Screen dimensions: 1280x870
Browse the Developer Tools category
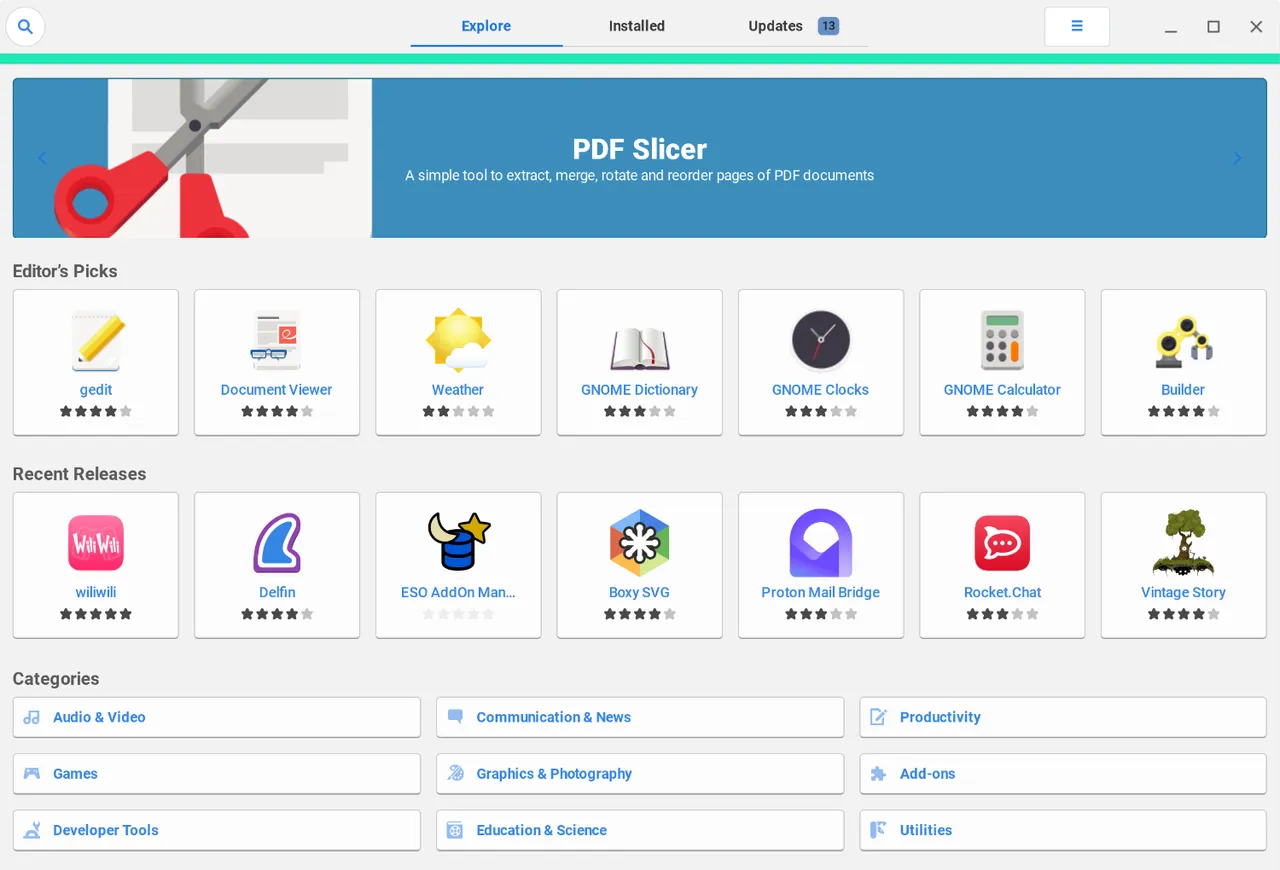[217, 830]
